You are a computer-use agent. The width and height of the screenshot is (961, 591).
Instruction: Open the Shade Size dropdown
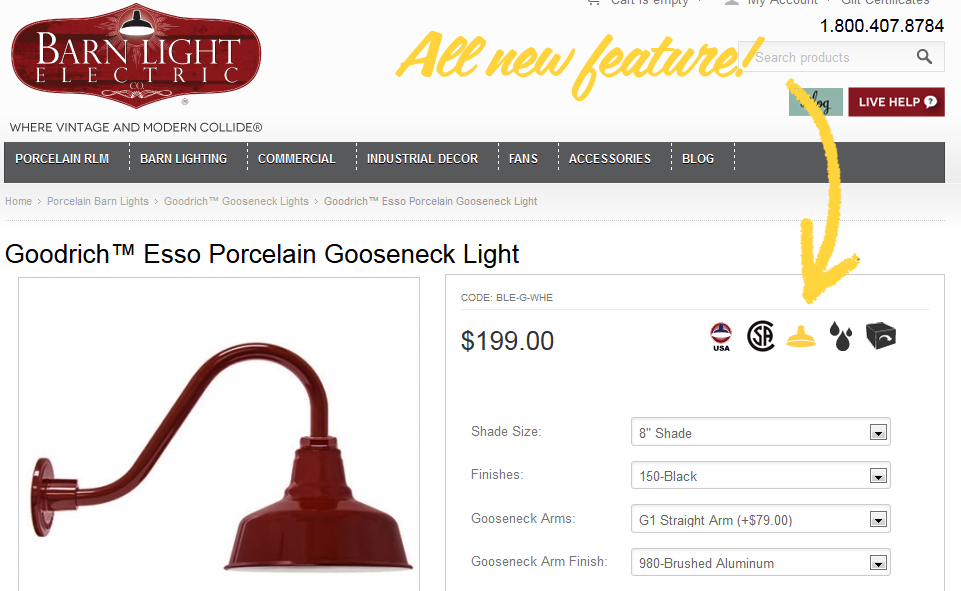tap(761, 432)
